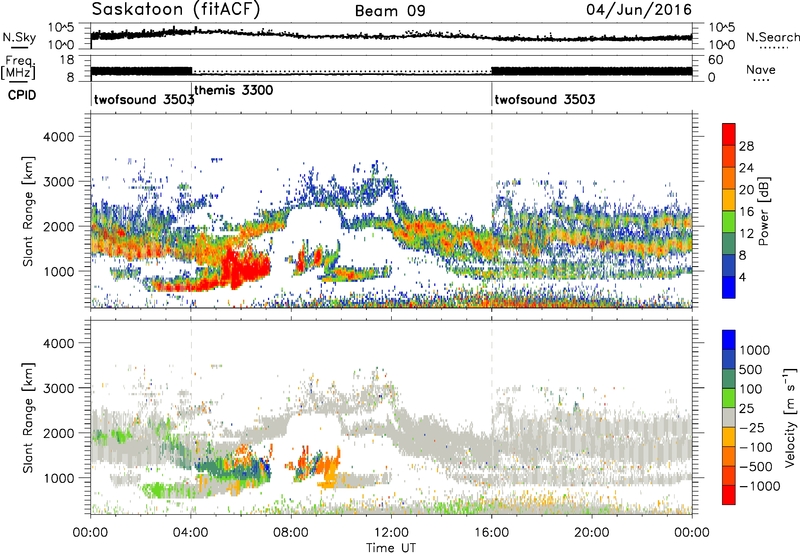This screenshot has height=554, width=800.
Task: Pick the red top segment of power colorbar
Action: click(729, 134)
